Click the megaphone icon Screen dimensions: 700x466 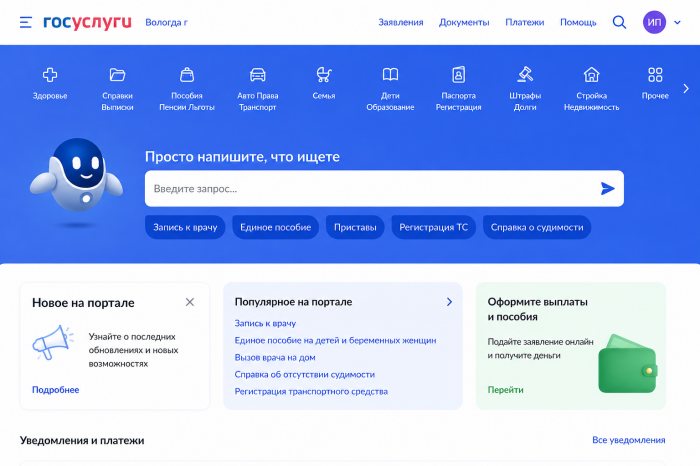click(x=52, y=342)
